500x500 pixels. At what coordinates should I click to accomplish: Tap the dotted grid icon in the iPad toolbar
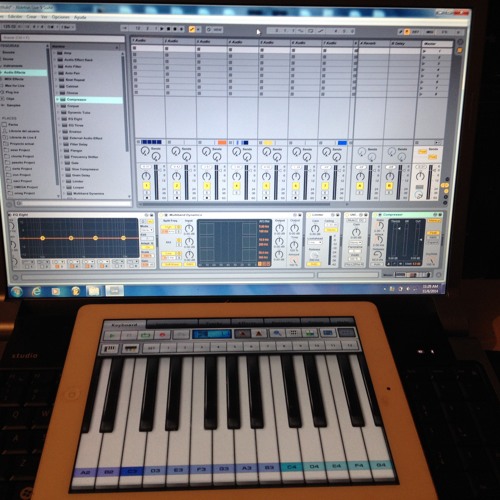pyautogui.click(x=293, y=333)
